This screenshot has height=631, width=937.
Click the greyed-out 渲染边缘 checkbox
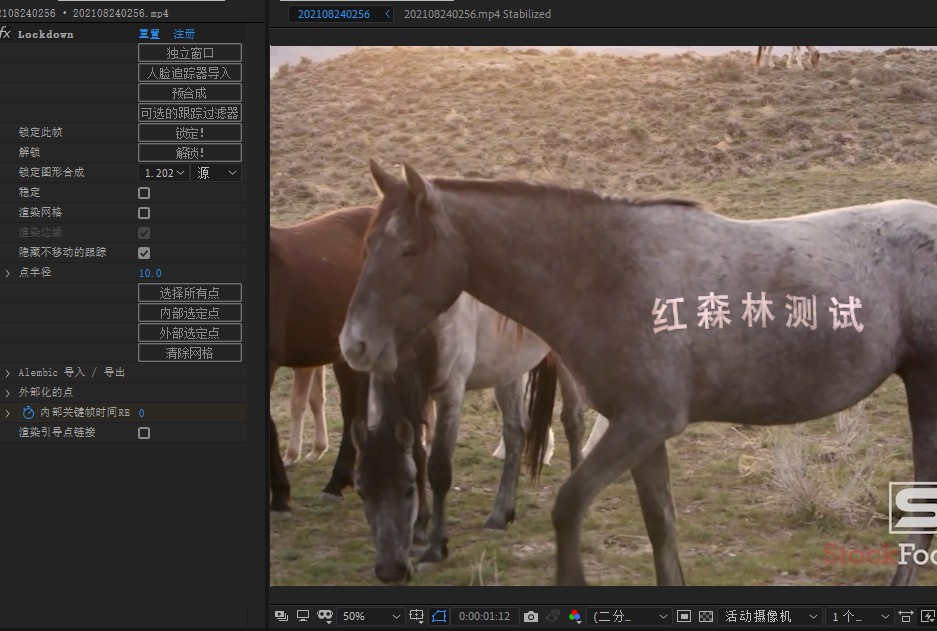pyautogui.click(x=144, y=232)
